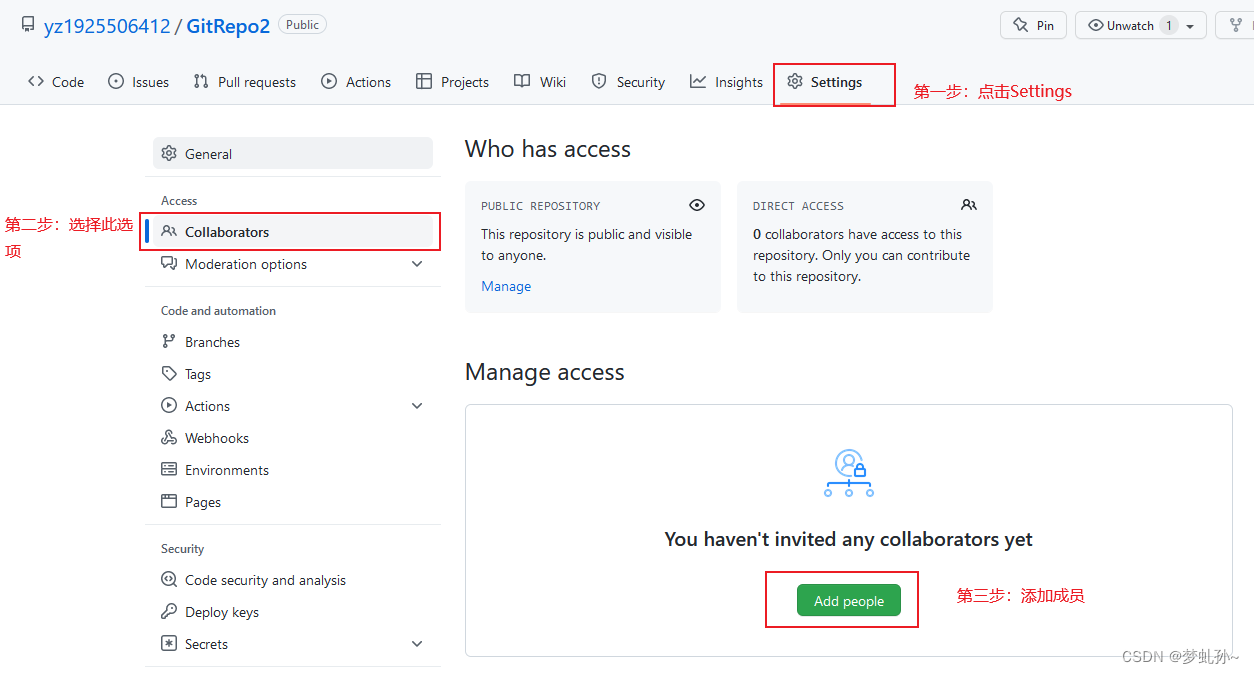
Task: Open Tags settings
Action: pyautogui.click(x=293, y=374)
